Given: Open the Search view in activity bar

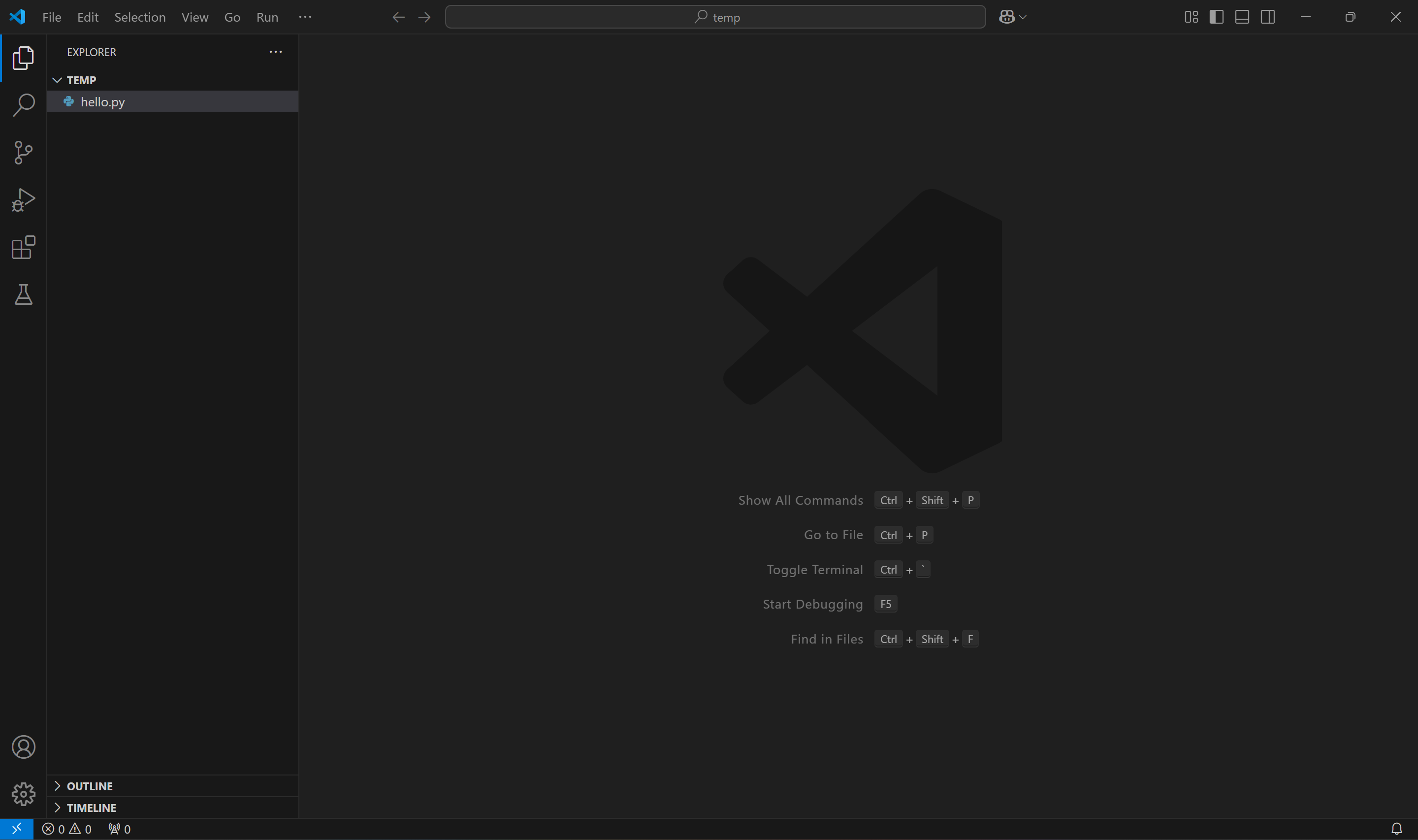Looking at the screenshot, I should (x=23, y=105).
